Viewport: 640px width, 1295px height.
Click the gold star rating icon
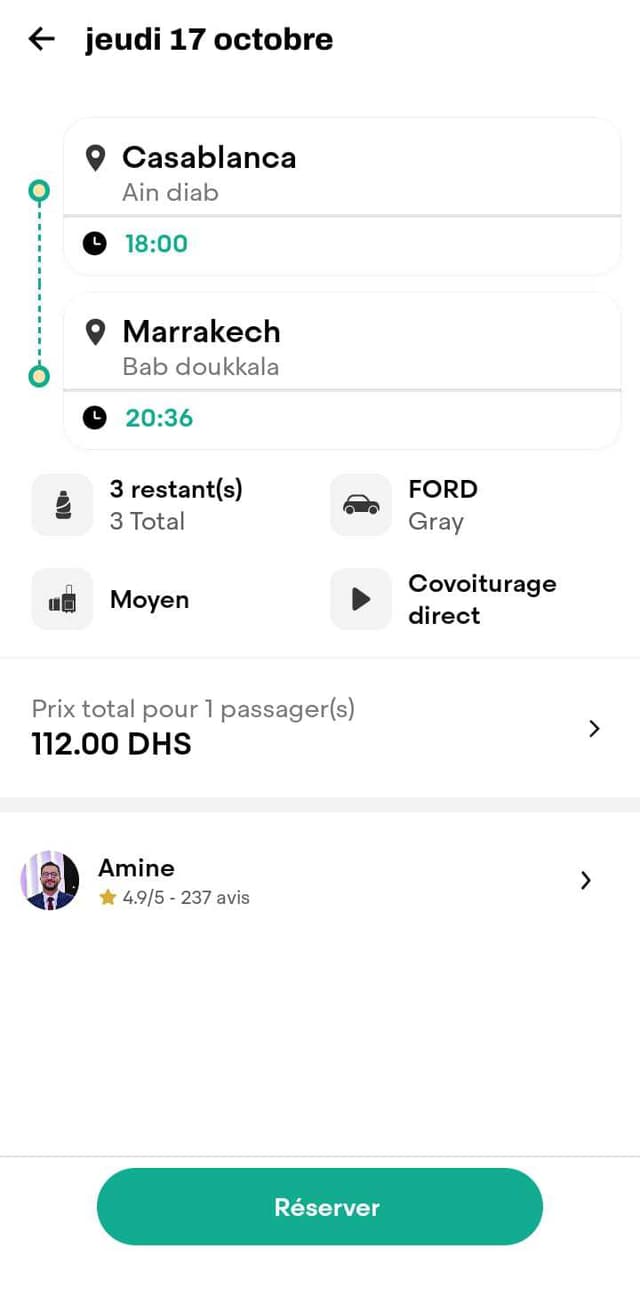tap(106, 897)
